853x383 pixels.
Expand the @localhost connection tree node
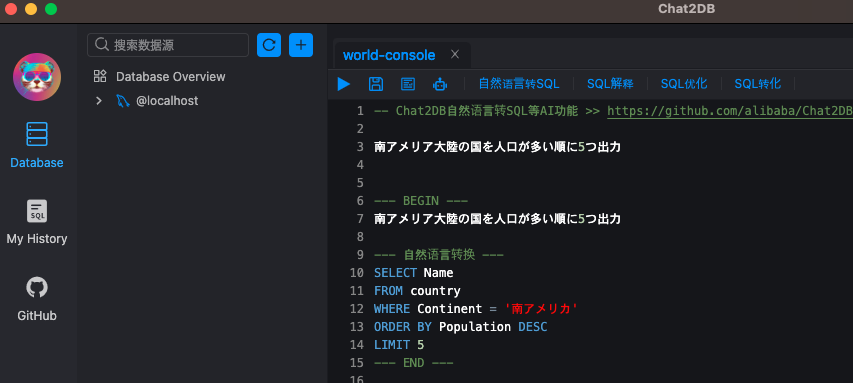[x=98, y=101]
